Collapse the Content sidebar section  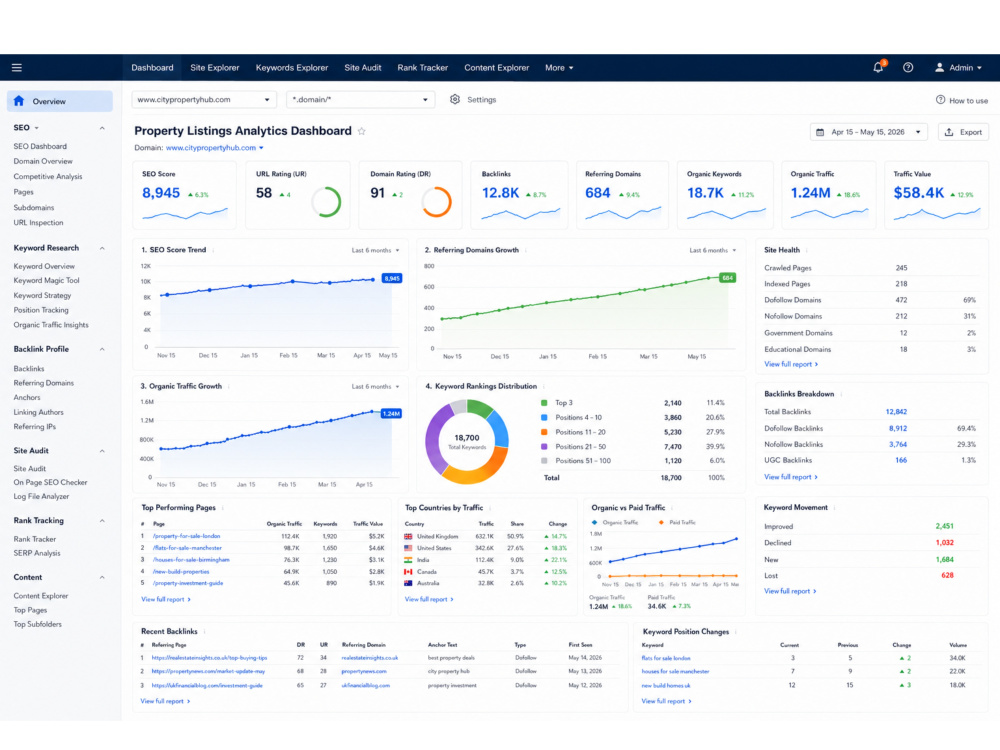102,578
